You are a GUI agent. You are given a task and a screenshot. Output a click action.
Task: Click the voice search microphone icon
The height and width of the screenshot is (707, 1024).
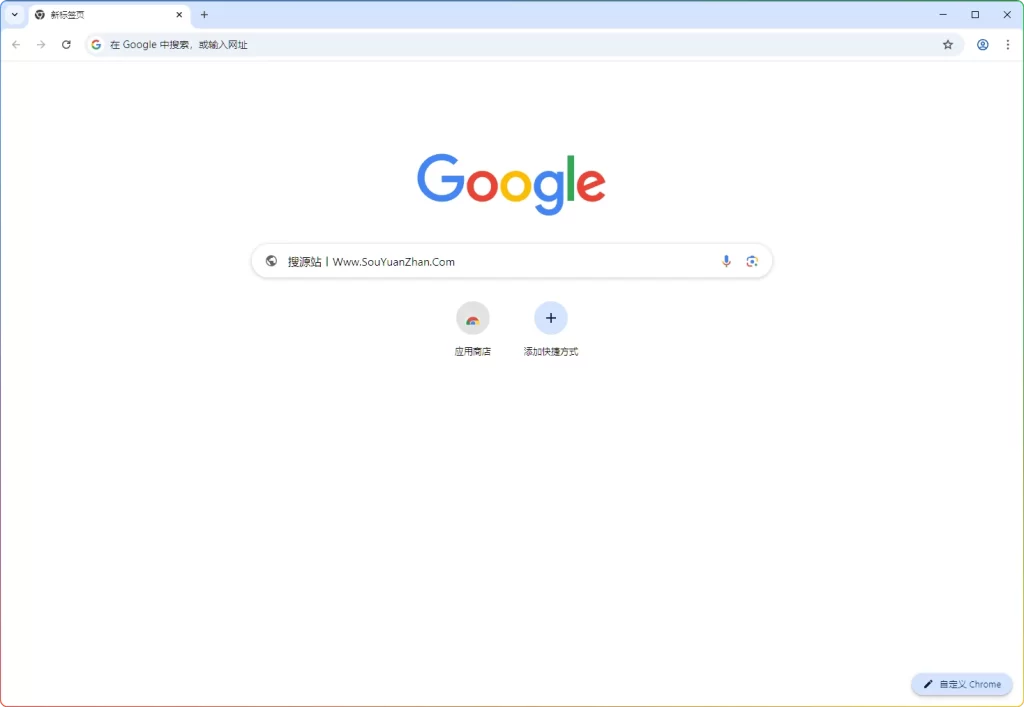[726, 261]
